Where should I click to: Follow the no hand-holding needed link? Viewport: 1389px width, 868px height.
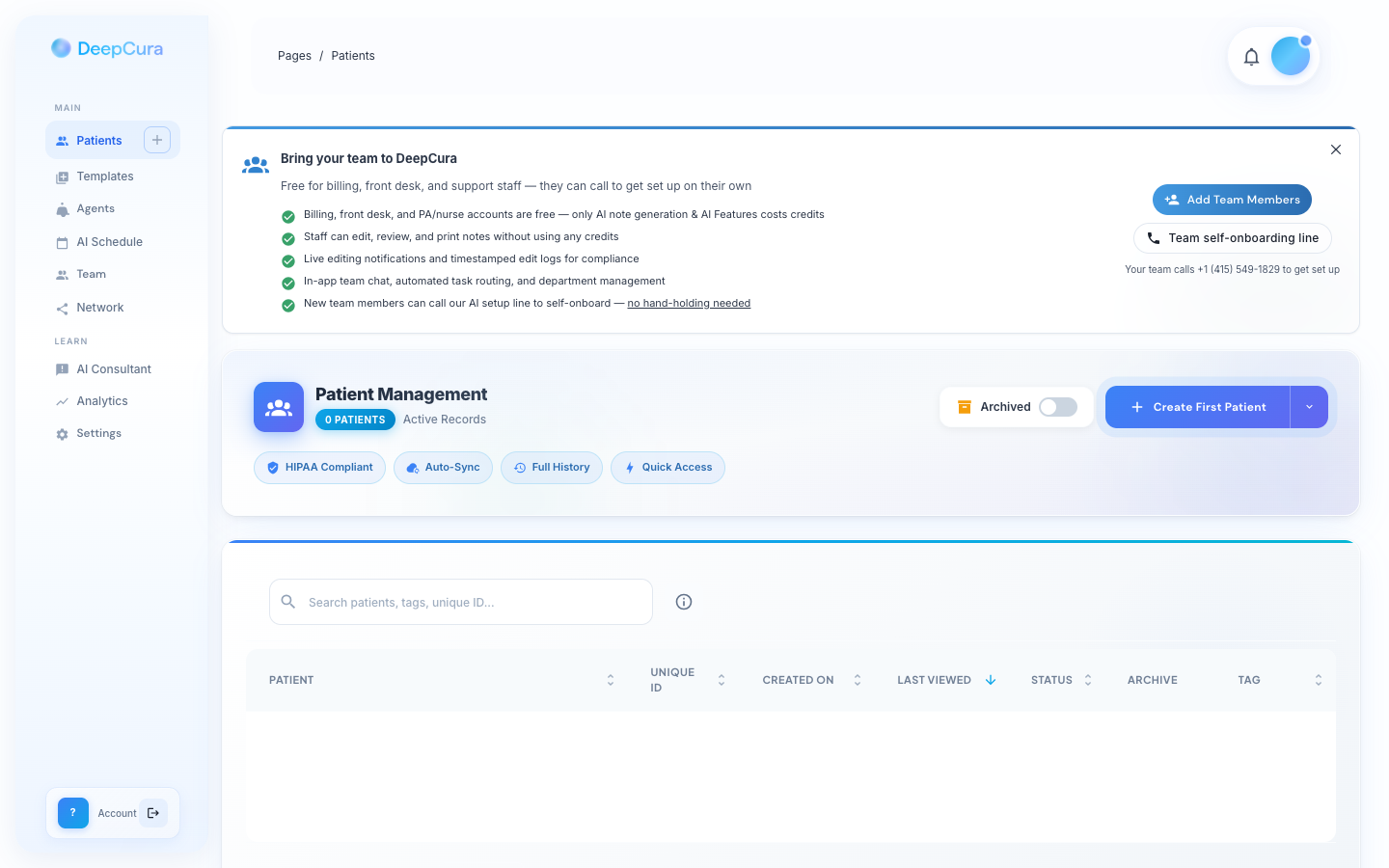689,304
